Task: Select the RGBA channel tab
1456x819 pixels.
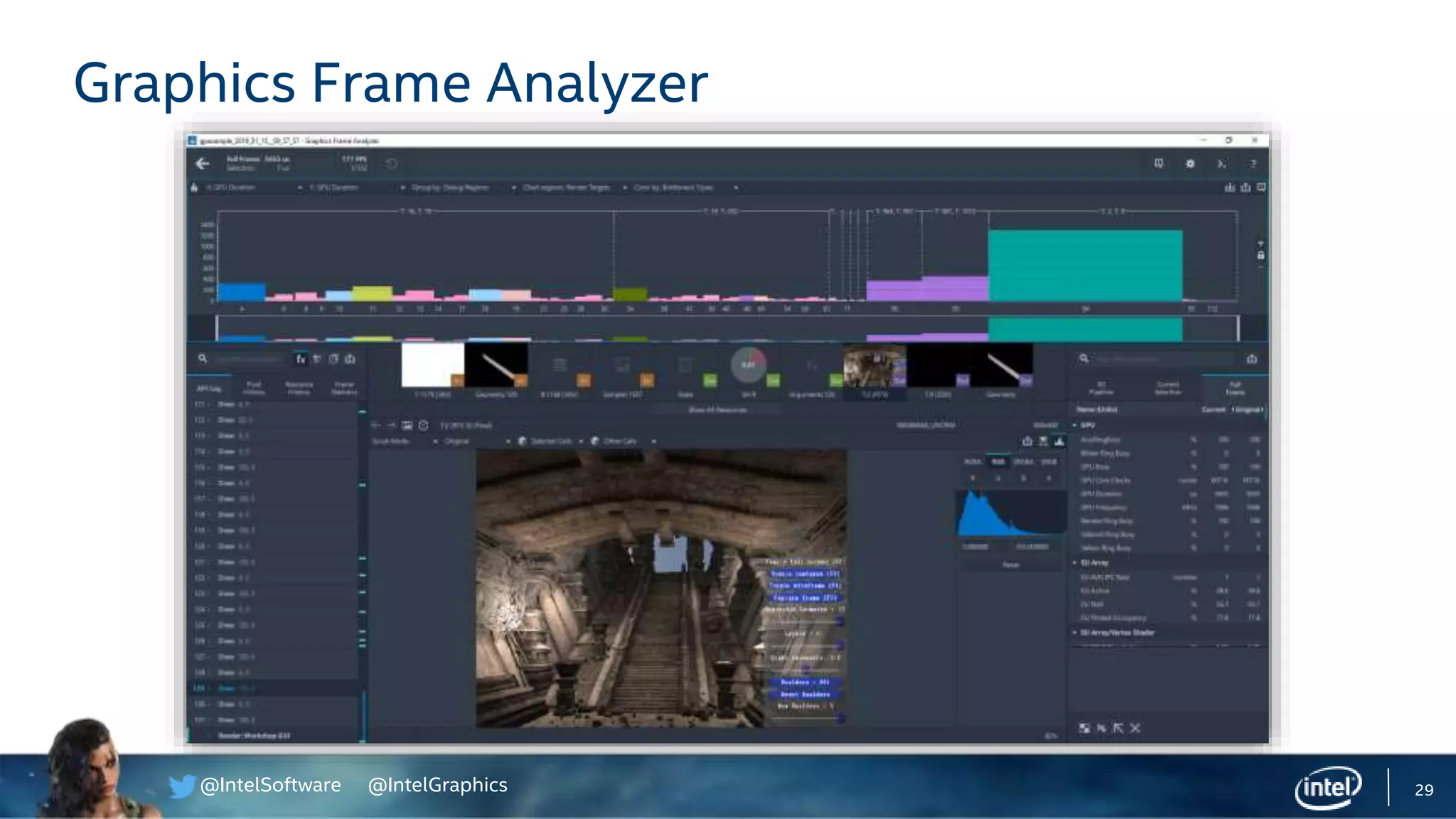Action: tap(972, 462)
